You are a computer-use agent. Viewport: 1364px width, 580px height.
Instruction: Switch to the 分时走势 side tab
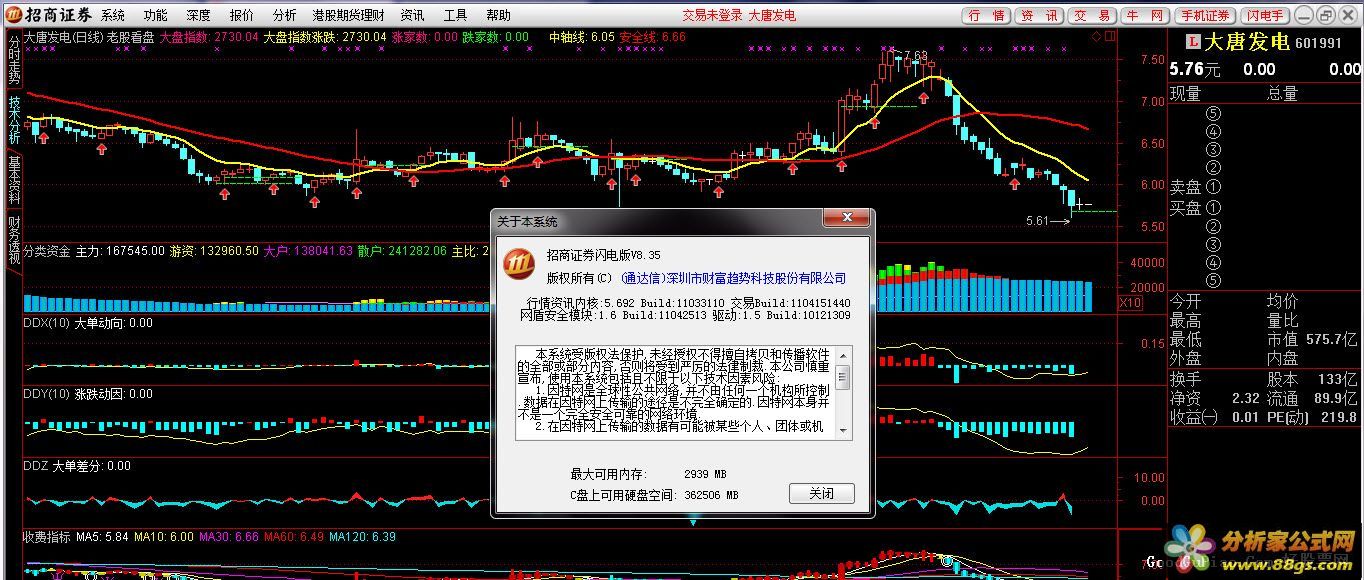pyautogui.click(x=13, y=59)
